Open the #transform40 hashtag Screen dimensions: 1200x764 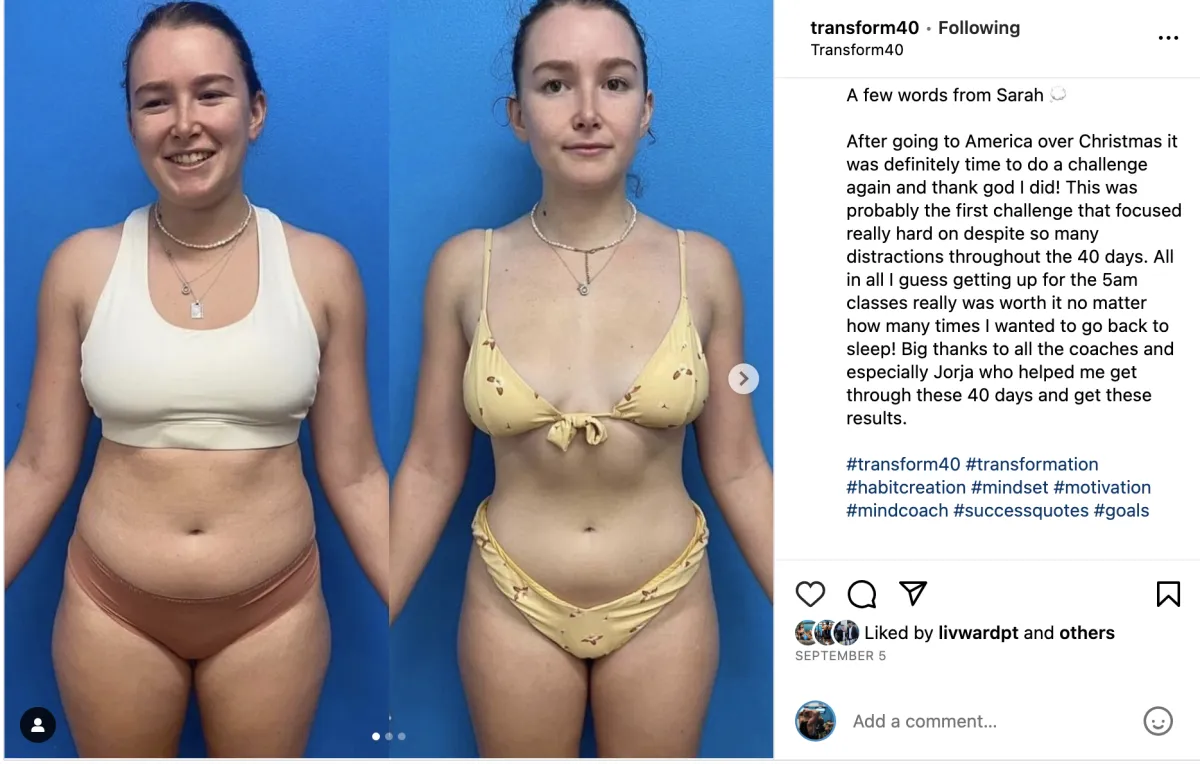pyautogui.click(x=903, y=464)
